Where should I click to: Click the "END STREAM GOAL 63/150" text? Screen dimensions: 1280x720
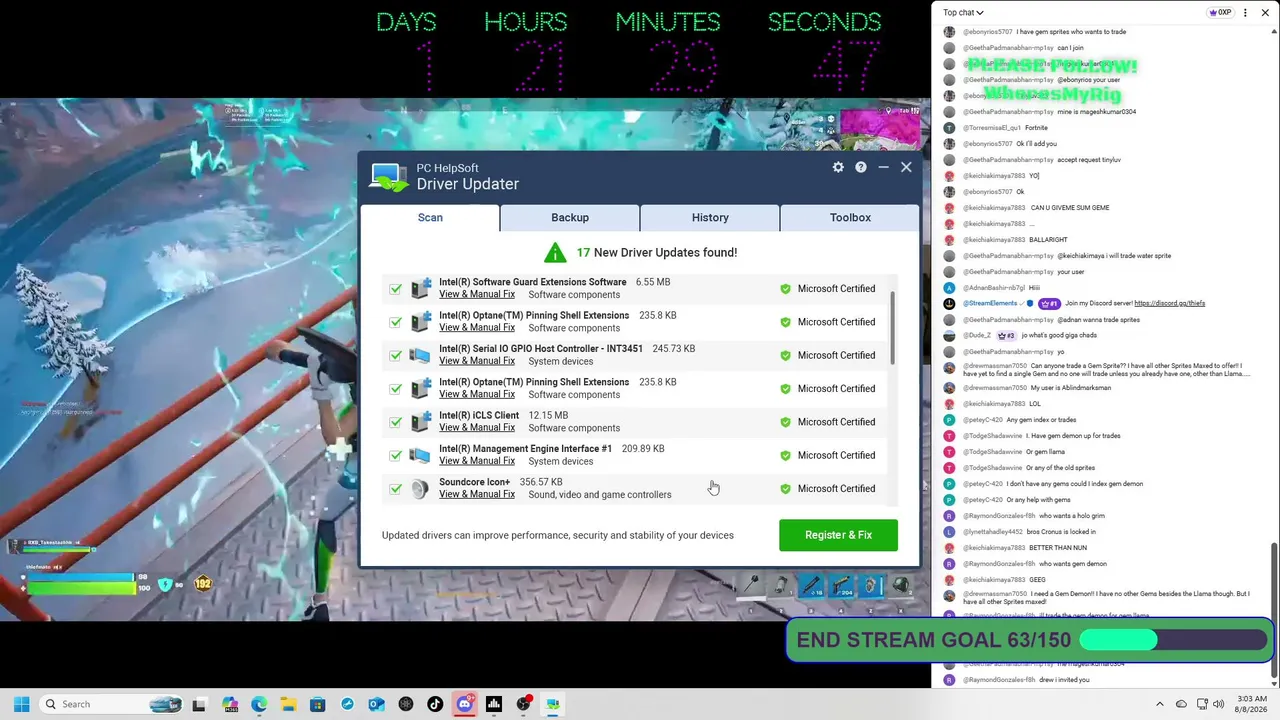934,640
